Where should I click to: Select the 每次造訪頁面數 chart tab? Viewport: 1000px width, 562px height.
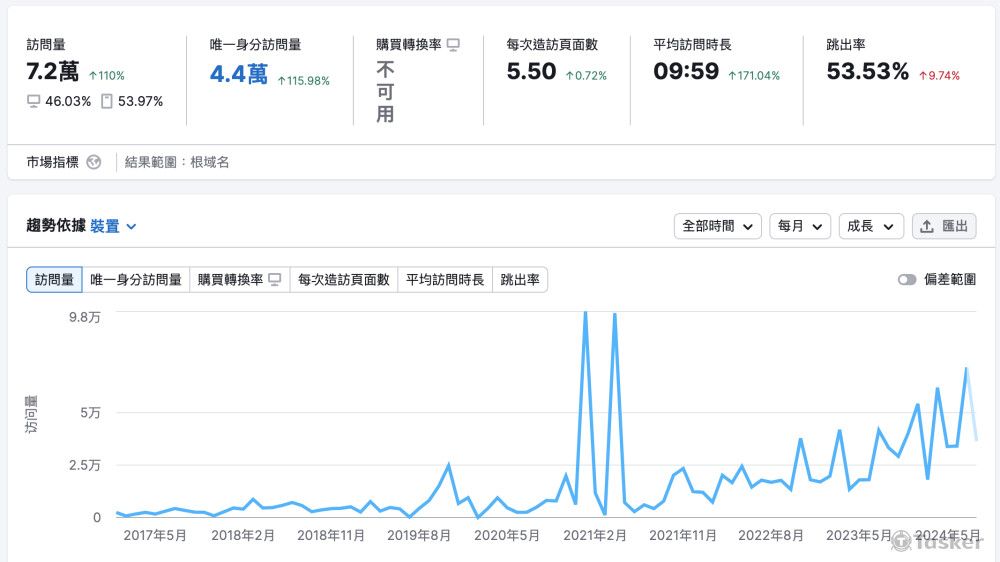pyautogui.click(x=343, y=280)
